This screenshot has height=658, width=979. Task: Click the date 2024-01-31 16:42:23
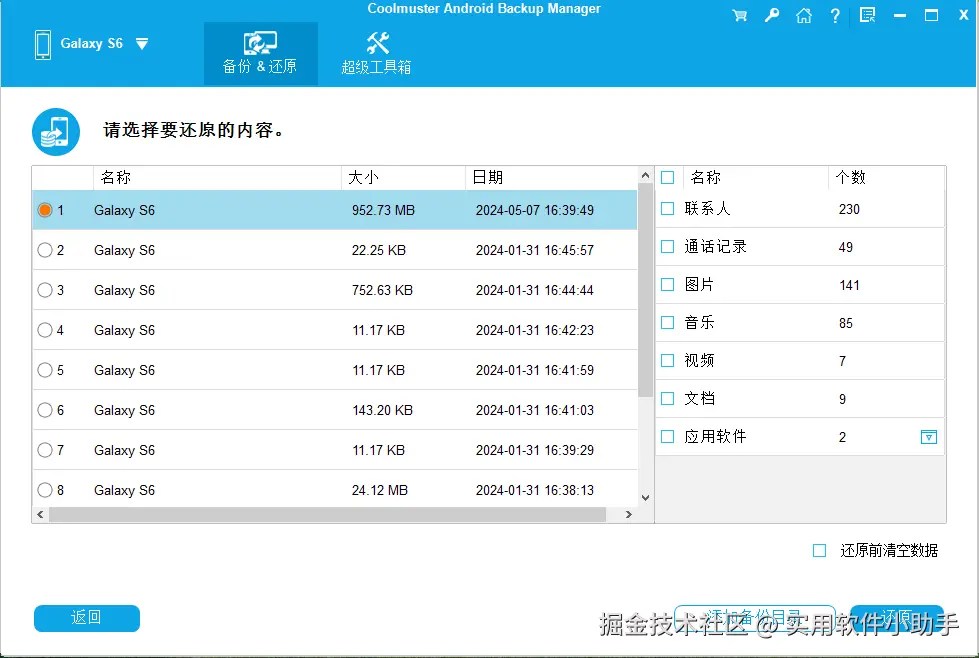tap(534, 330)
